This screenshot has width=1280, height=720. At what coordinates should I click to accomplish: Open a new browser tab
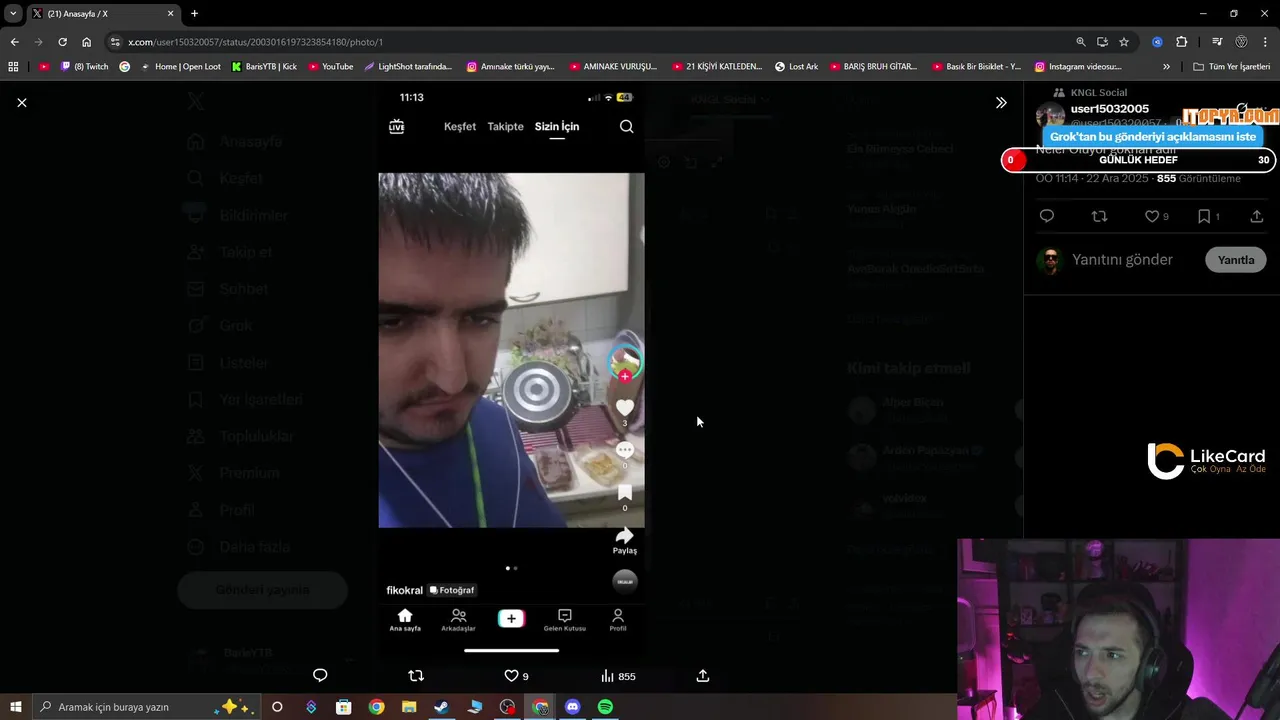(x=194, y=14)
